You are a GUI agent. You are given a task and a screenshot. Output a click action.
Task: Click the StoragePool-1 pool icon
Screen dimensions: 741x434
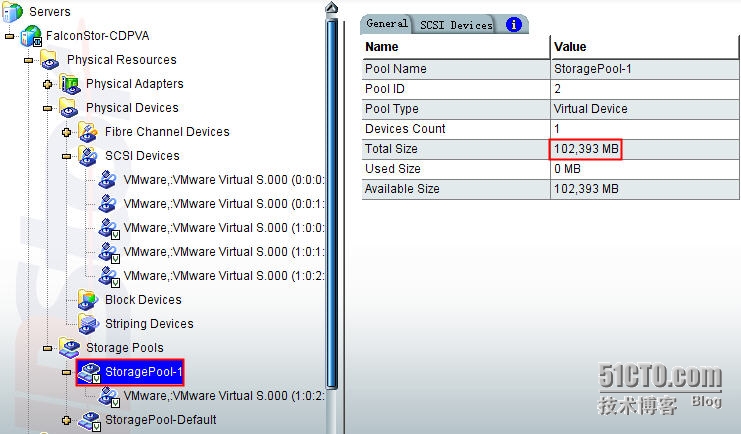click(89, 373)
